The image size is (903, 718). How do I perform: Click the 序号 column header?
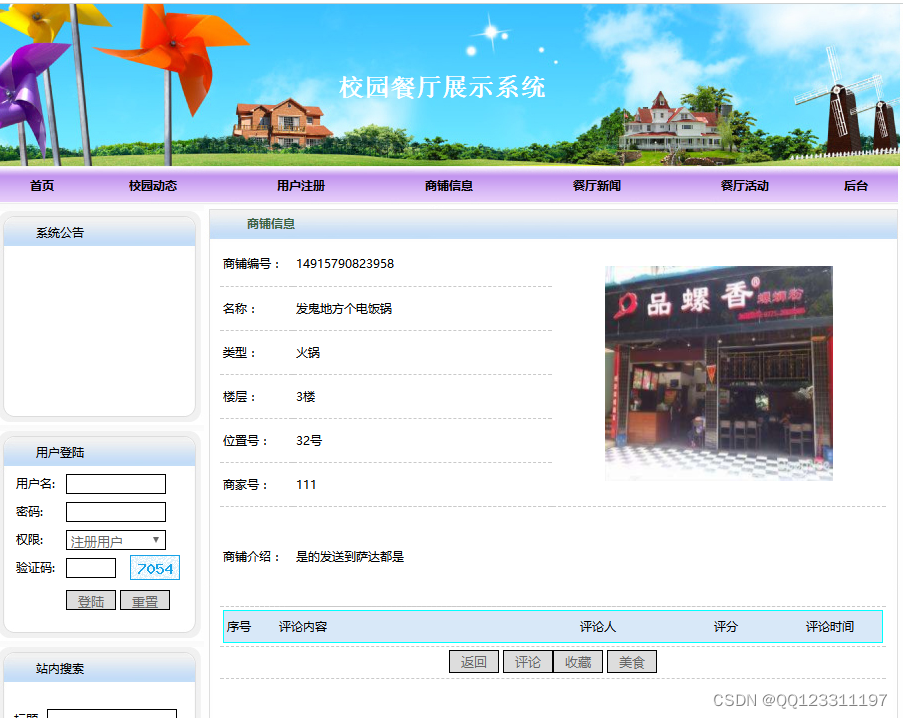coord(238,626)
